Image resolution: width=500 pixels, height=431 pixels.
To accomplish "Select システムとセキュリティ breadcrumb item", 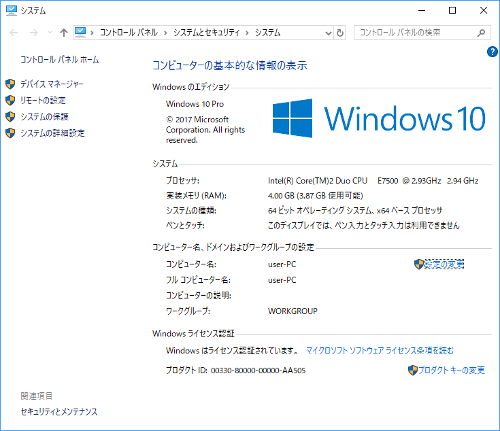I will point(206,32).
